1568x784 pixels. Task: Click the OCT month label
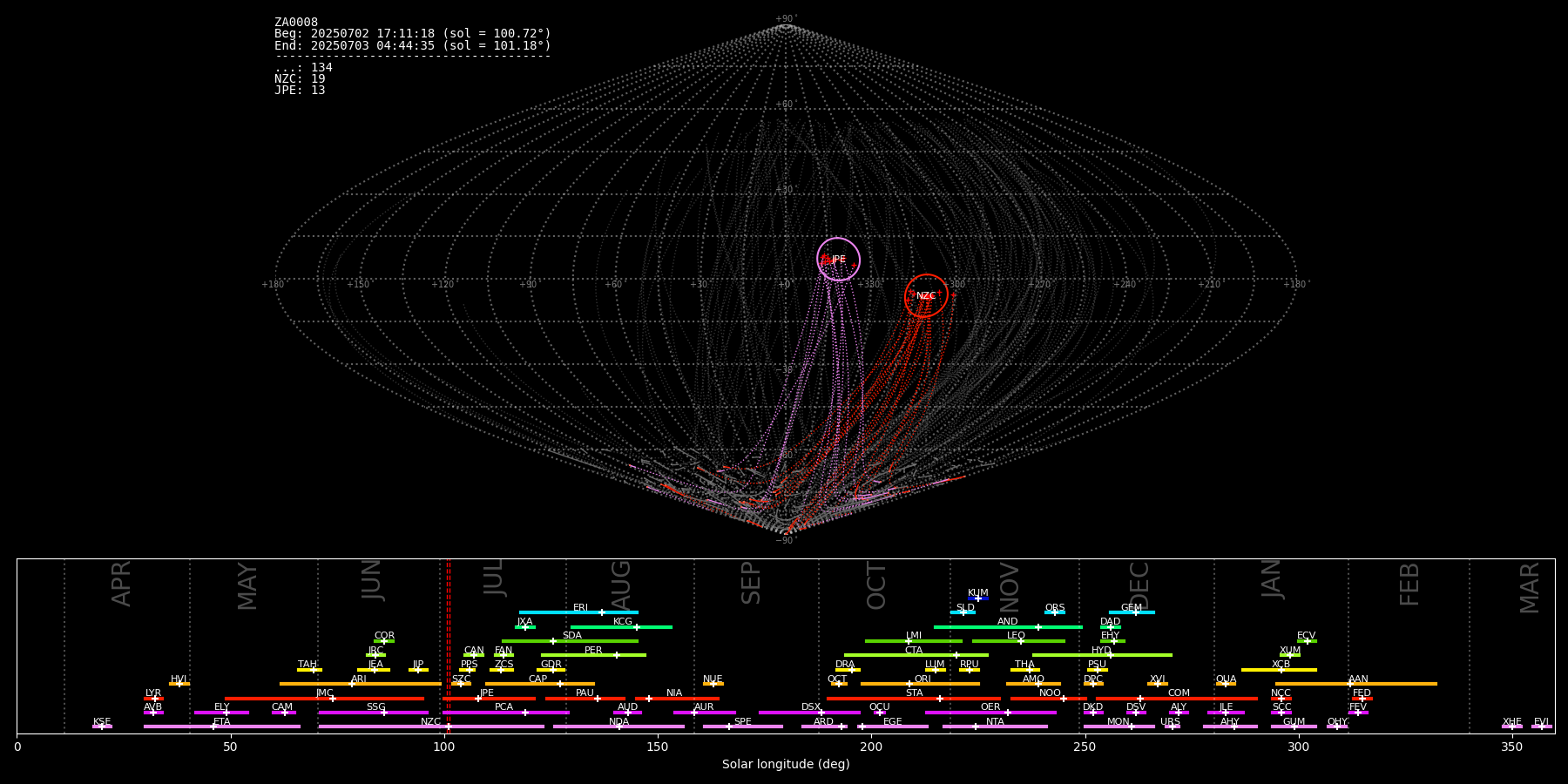tap(876, 585)
